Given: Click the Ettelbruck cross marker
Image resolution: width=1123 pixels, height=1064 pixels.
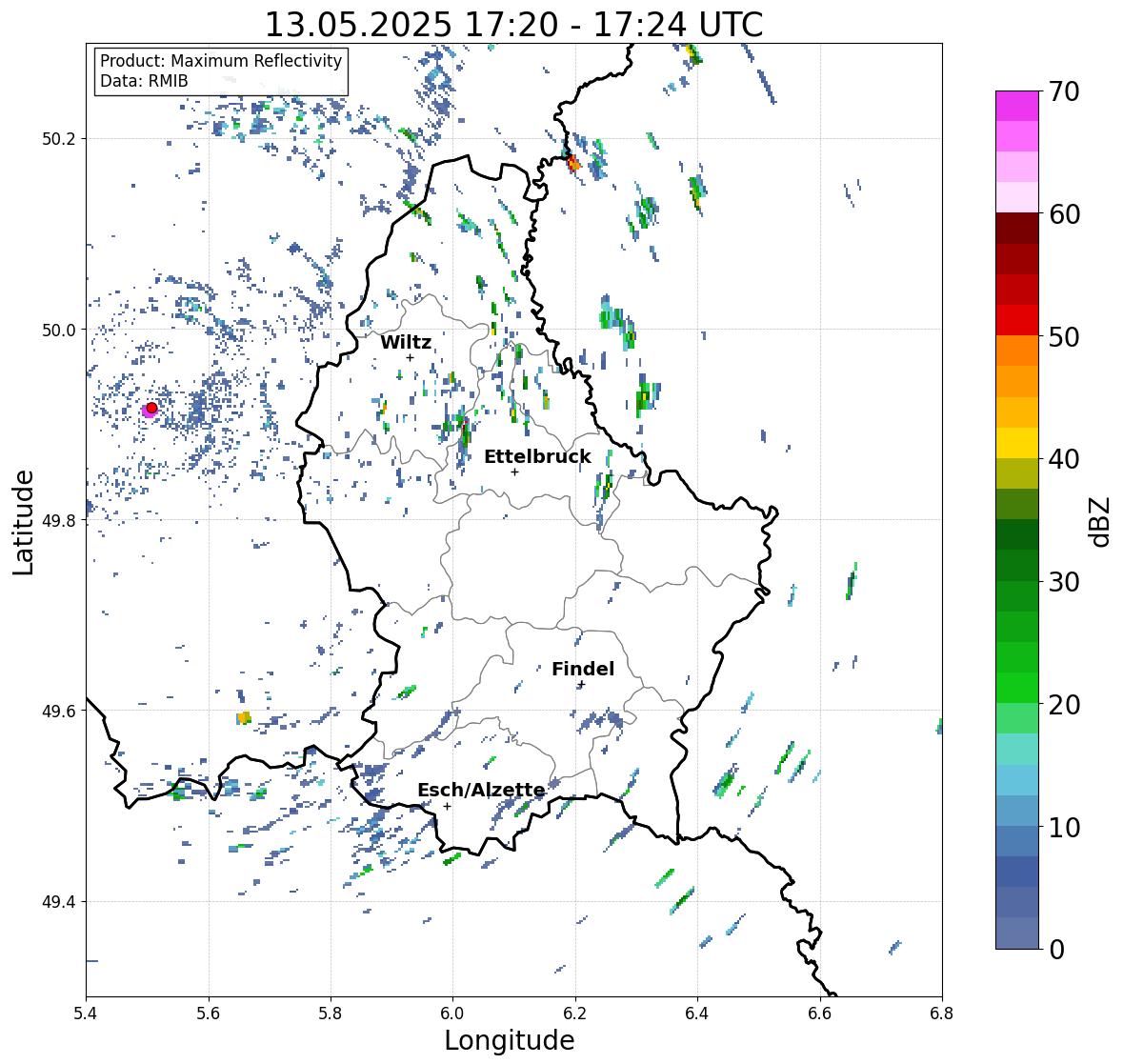Looking at the screenshot, I should 514,472.
